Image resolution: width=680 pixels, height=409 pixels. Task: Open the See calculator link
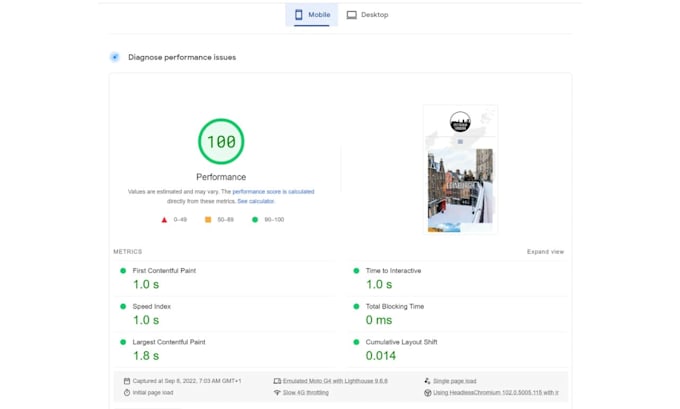tap(255, 201)
